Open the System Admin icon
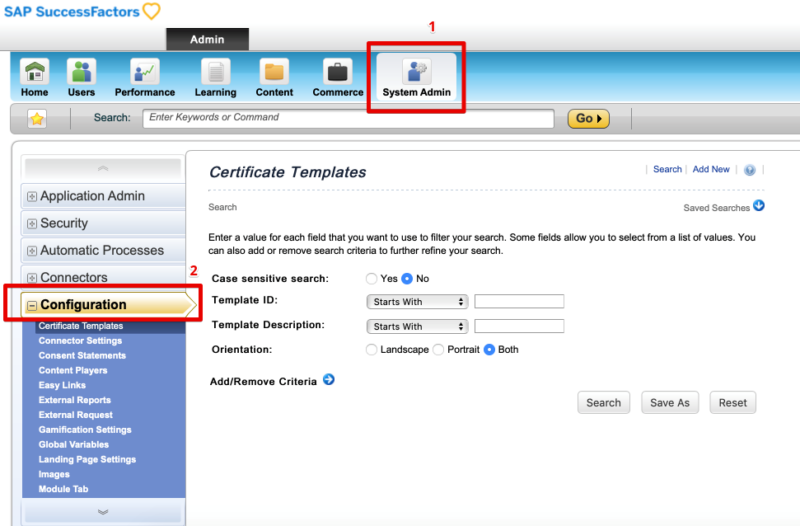Viewport: 800px width, 526px height. [x=416, y=73]
